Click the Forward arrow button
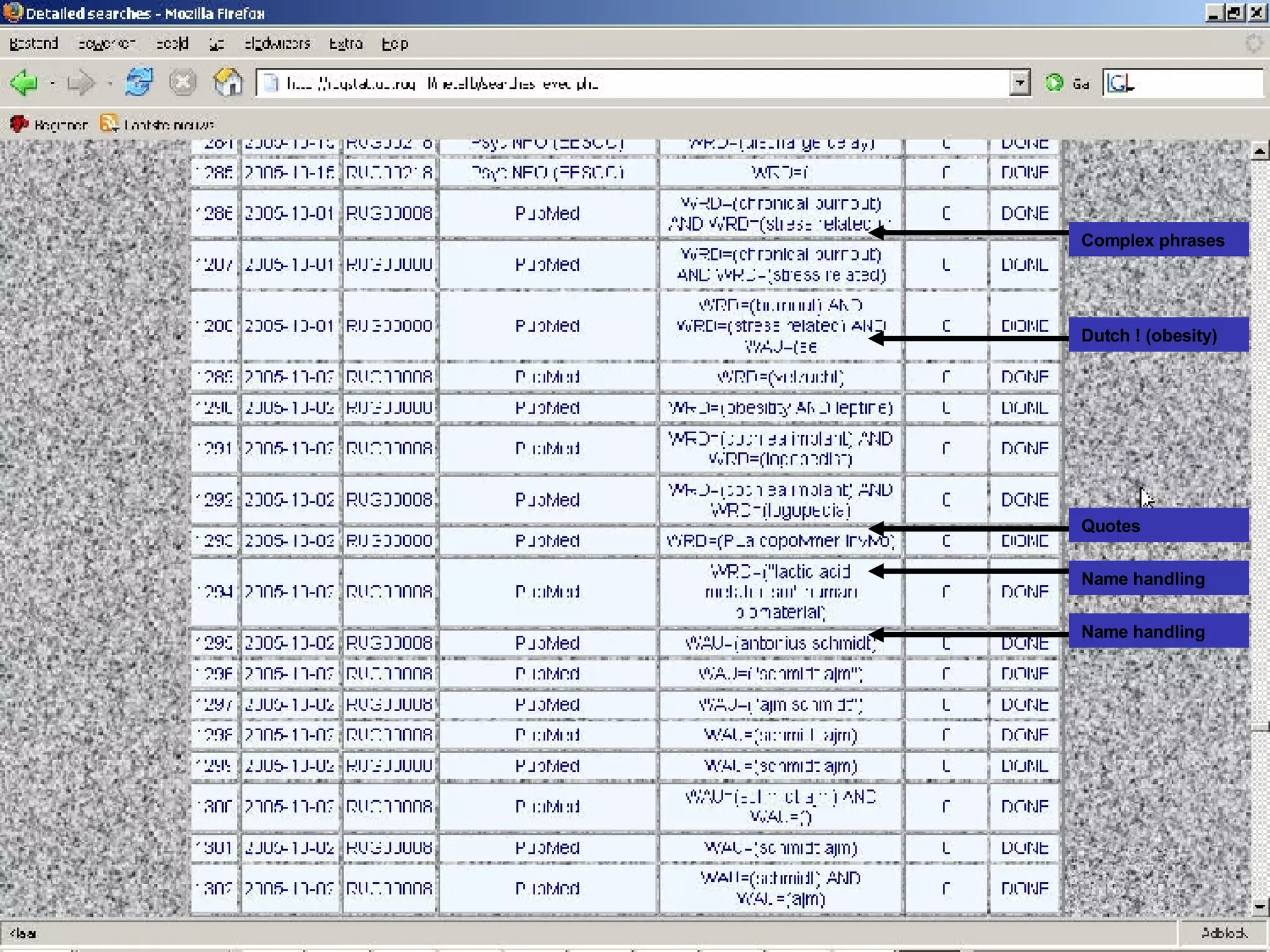This screenshot has width=1270, height=952. pyautogui.click(x=81, y=82)
